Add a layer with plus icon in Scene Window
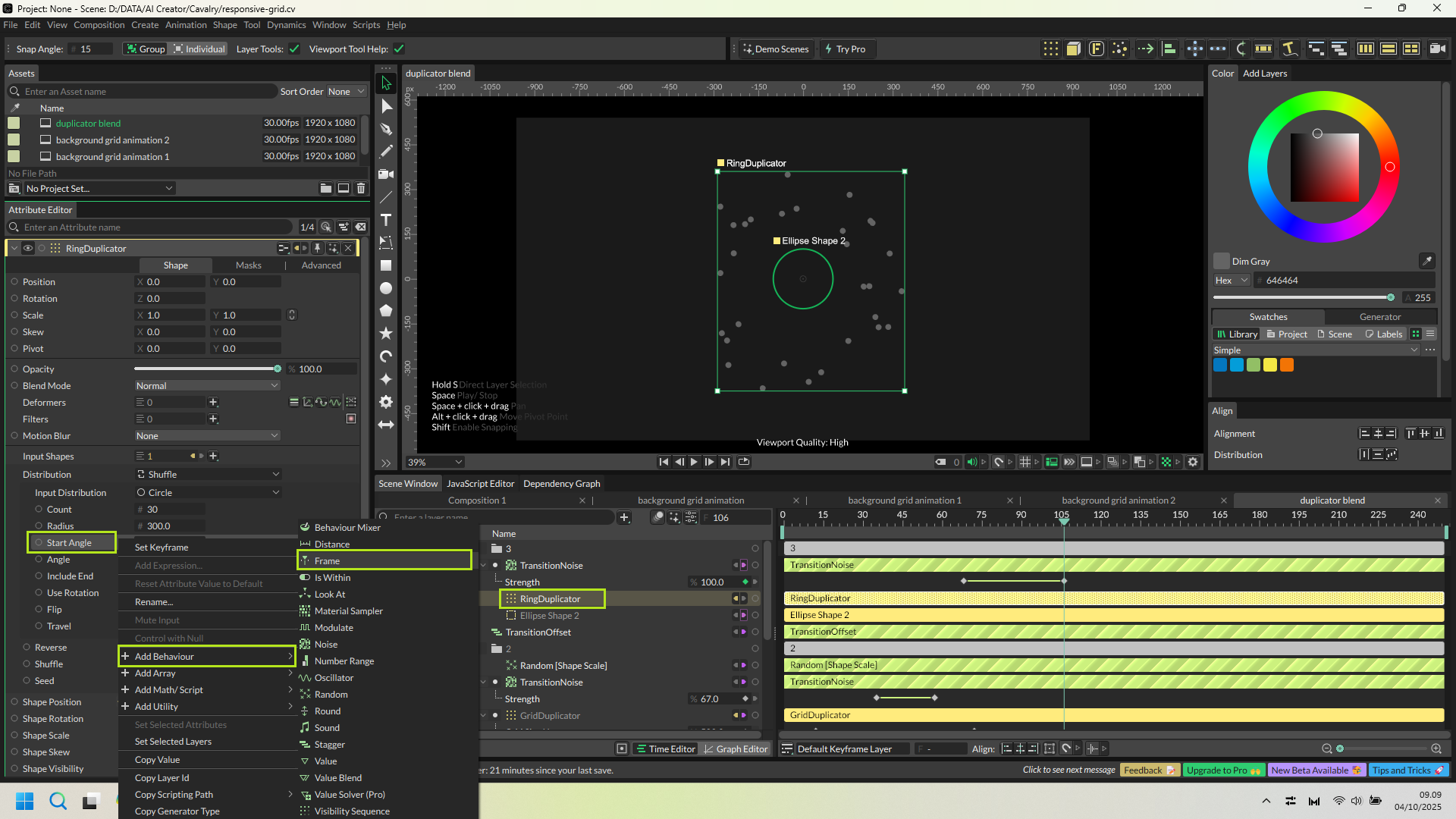The image size is (1456, 819). pyautogui.click(x=624, y=517)
